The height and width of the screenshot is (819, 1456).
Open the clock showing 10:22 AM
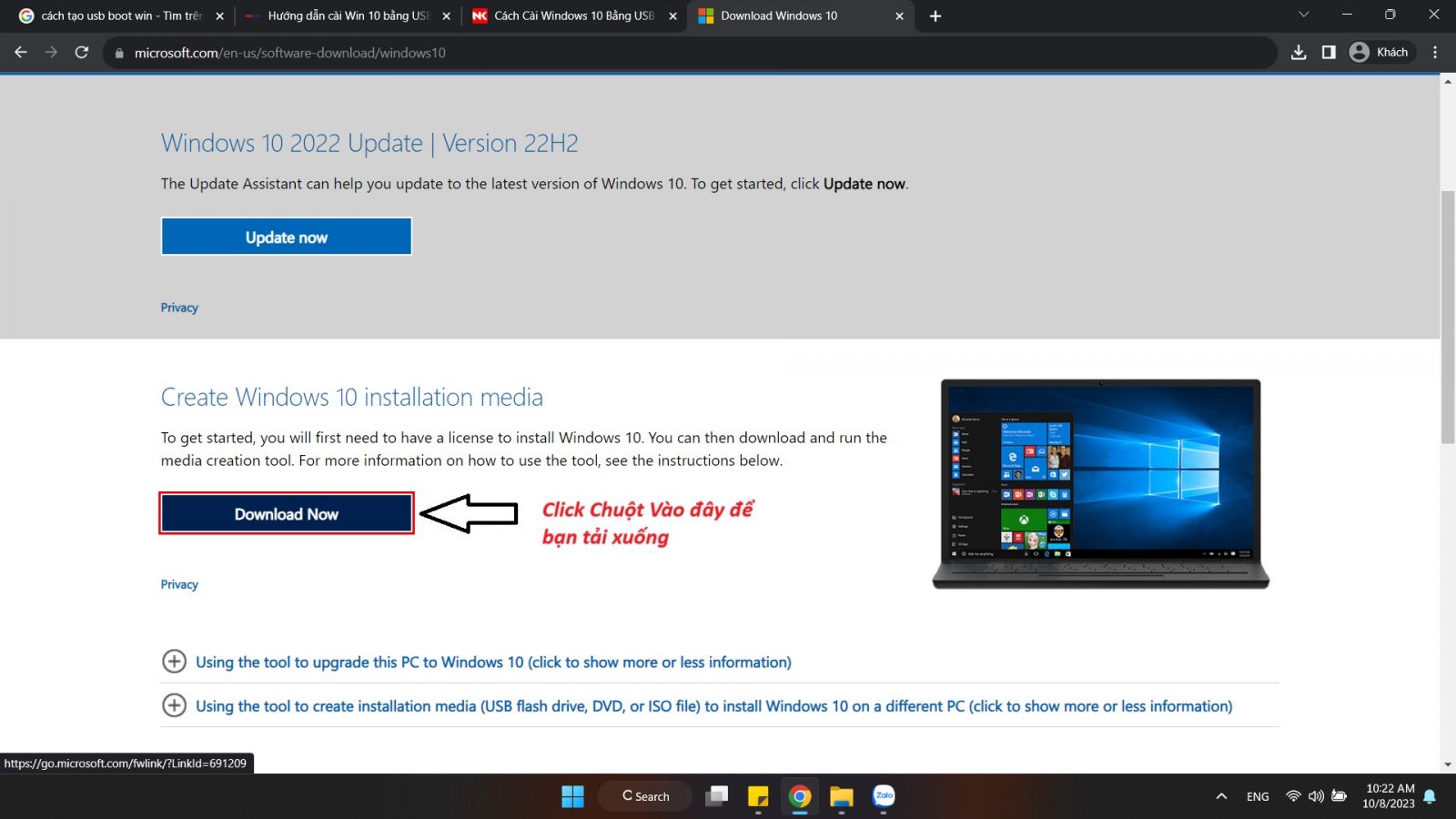point(1390,796)
